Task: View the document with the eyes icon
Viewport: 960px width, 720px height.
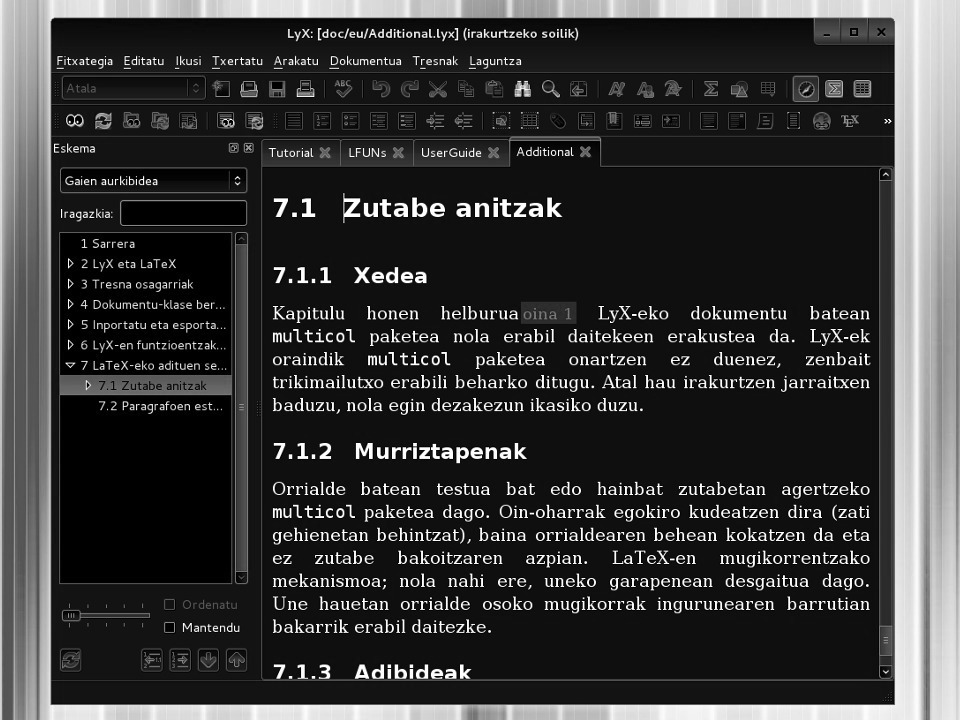Action: [x=75, y=121]
